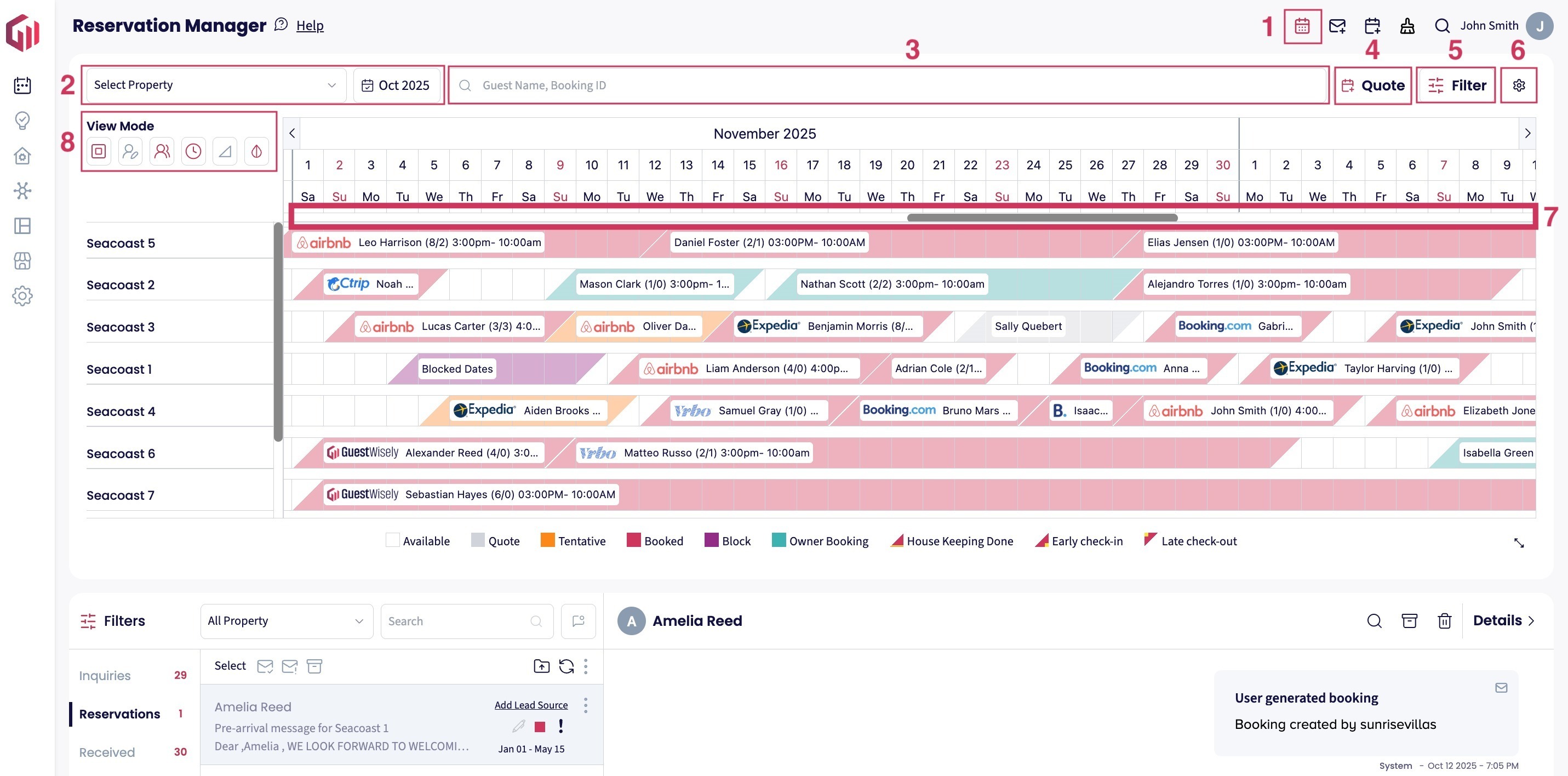
Task: Select the two-guests icon in View Mode
Action: 162,151
